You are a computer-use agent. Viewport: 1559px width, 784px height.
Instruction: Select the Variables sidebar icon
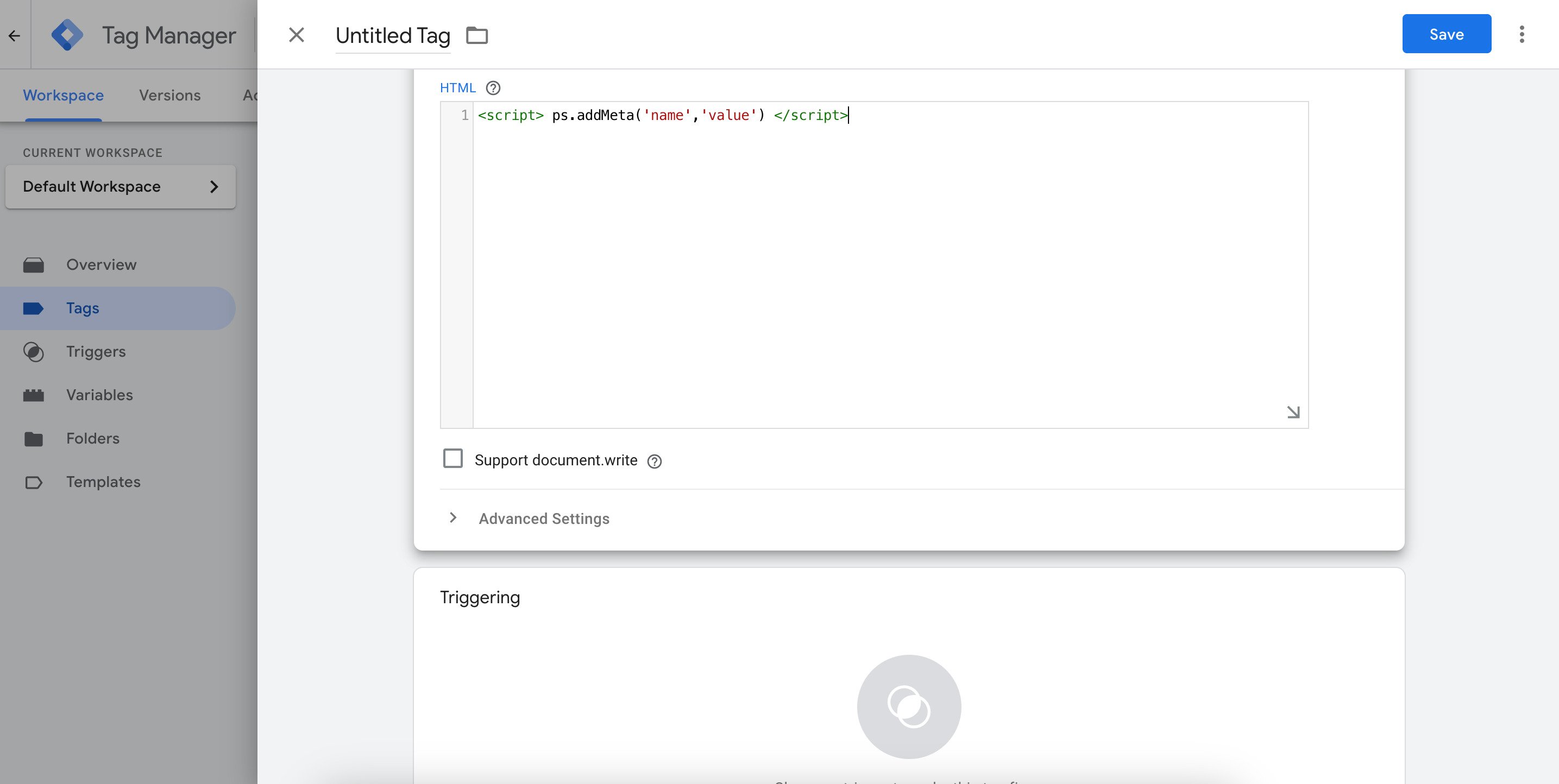(x=34, y=395)
